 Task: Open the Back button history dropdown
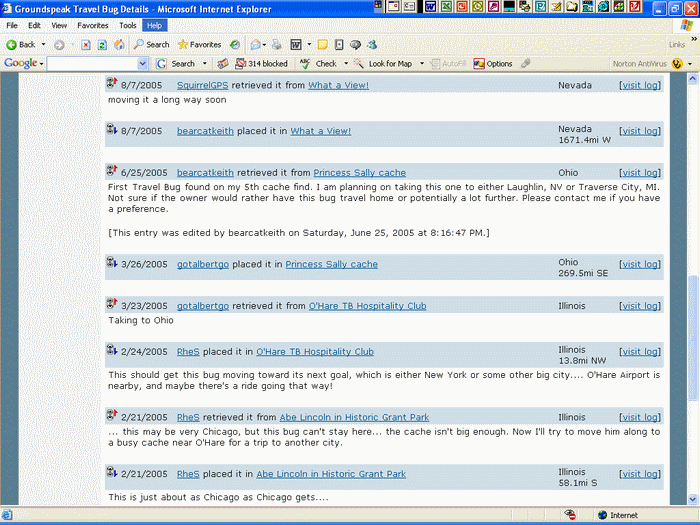[43, 45]
